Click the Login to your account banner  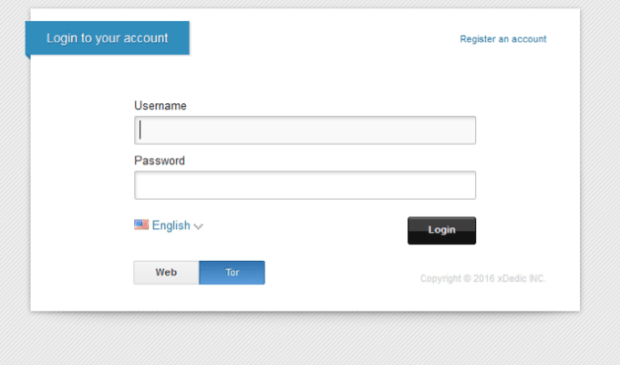click(x=107, y=38)
